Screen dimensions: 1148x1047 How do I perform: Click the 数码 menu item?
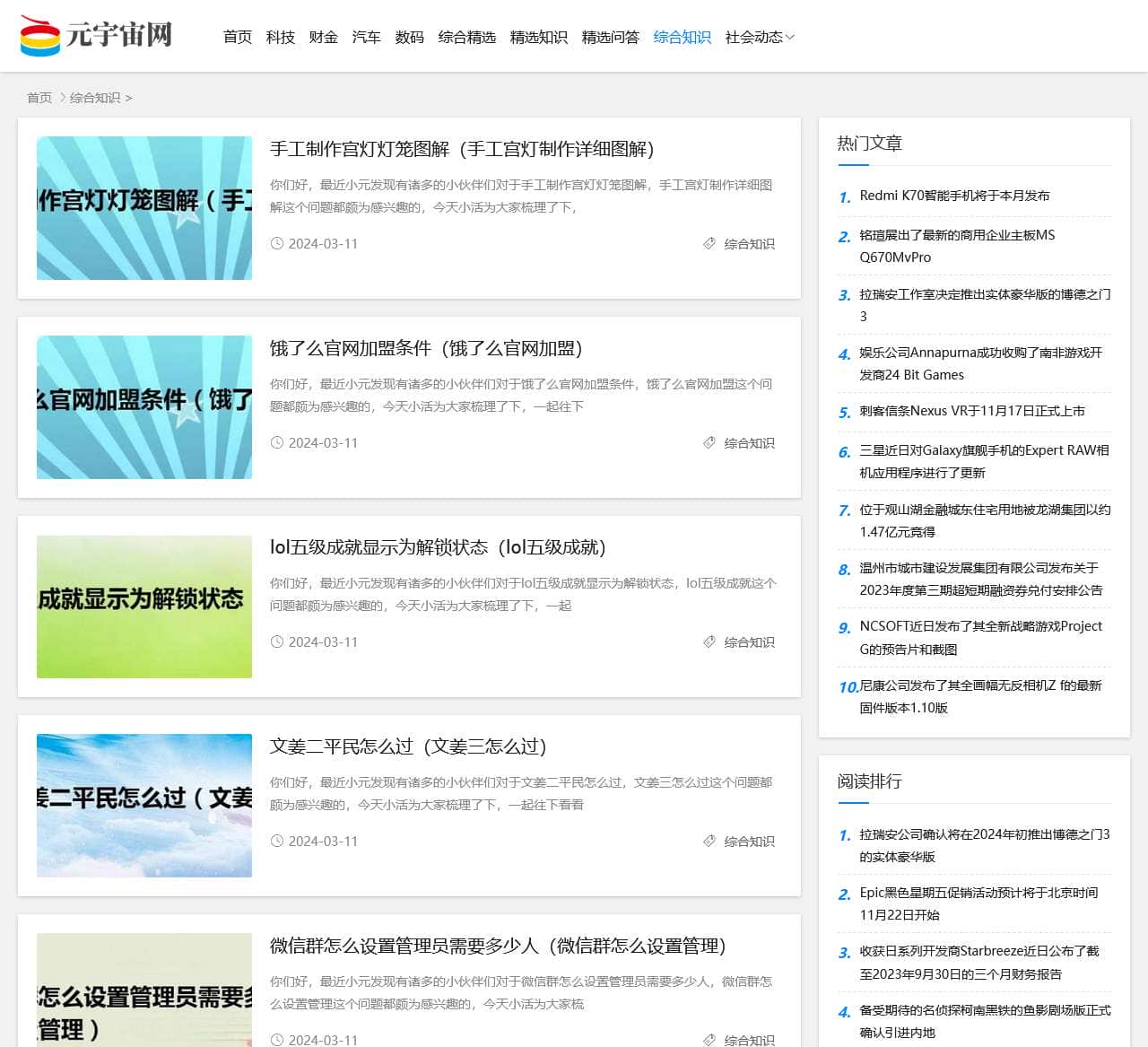[x=409, y=37]
